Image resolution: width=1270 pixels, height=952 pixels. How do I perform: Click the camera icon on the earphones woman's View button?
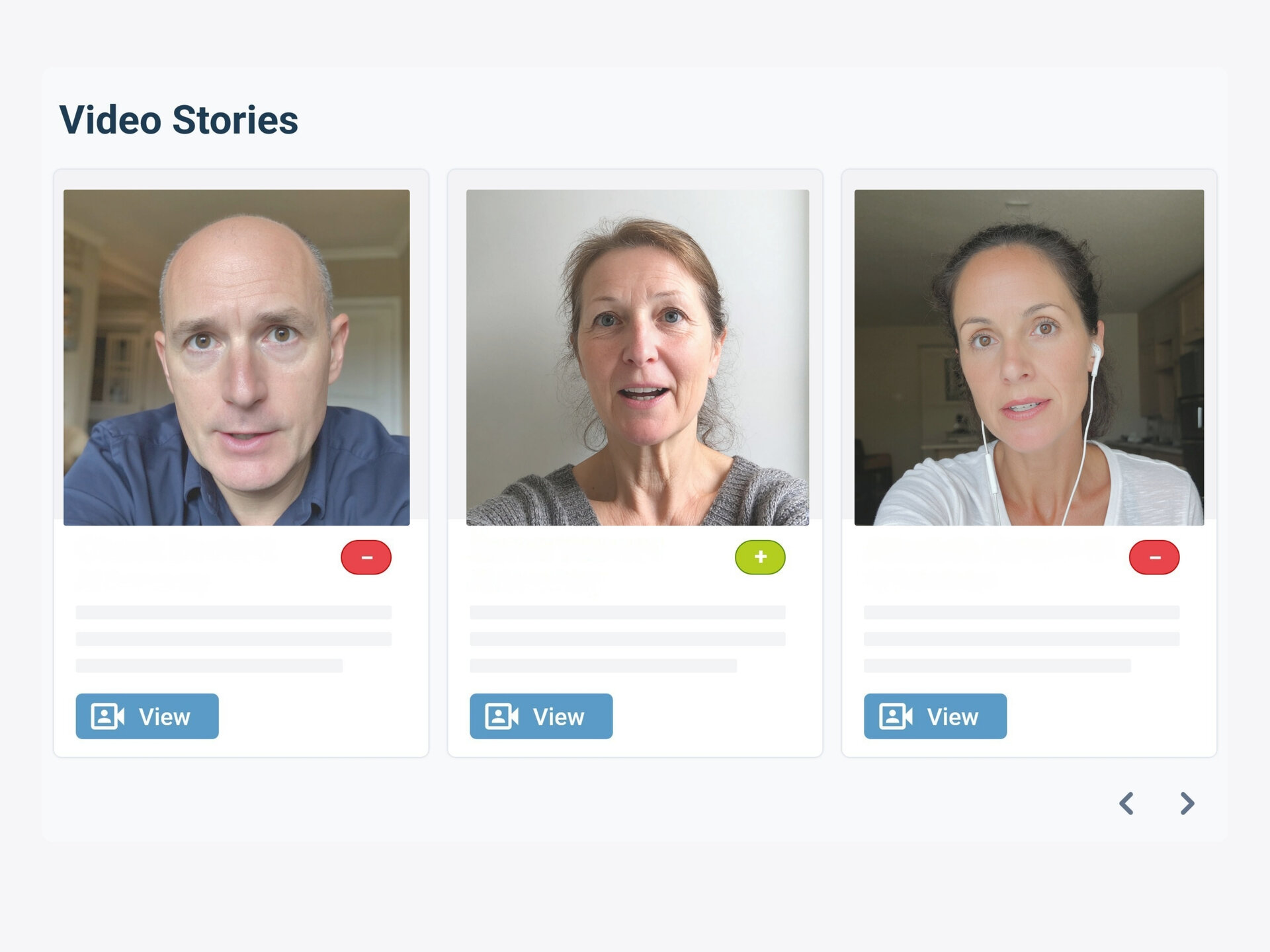coord(896,717)
